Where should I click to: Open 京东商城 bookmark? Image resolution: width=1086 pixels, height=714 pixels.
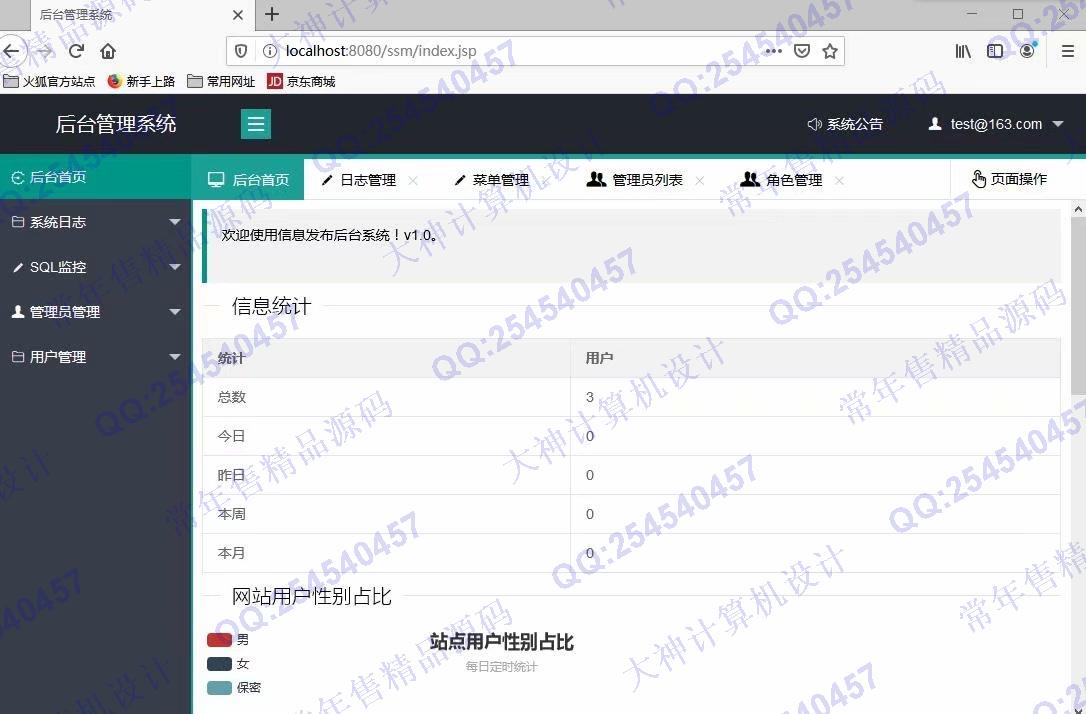[x=302, y=82]
